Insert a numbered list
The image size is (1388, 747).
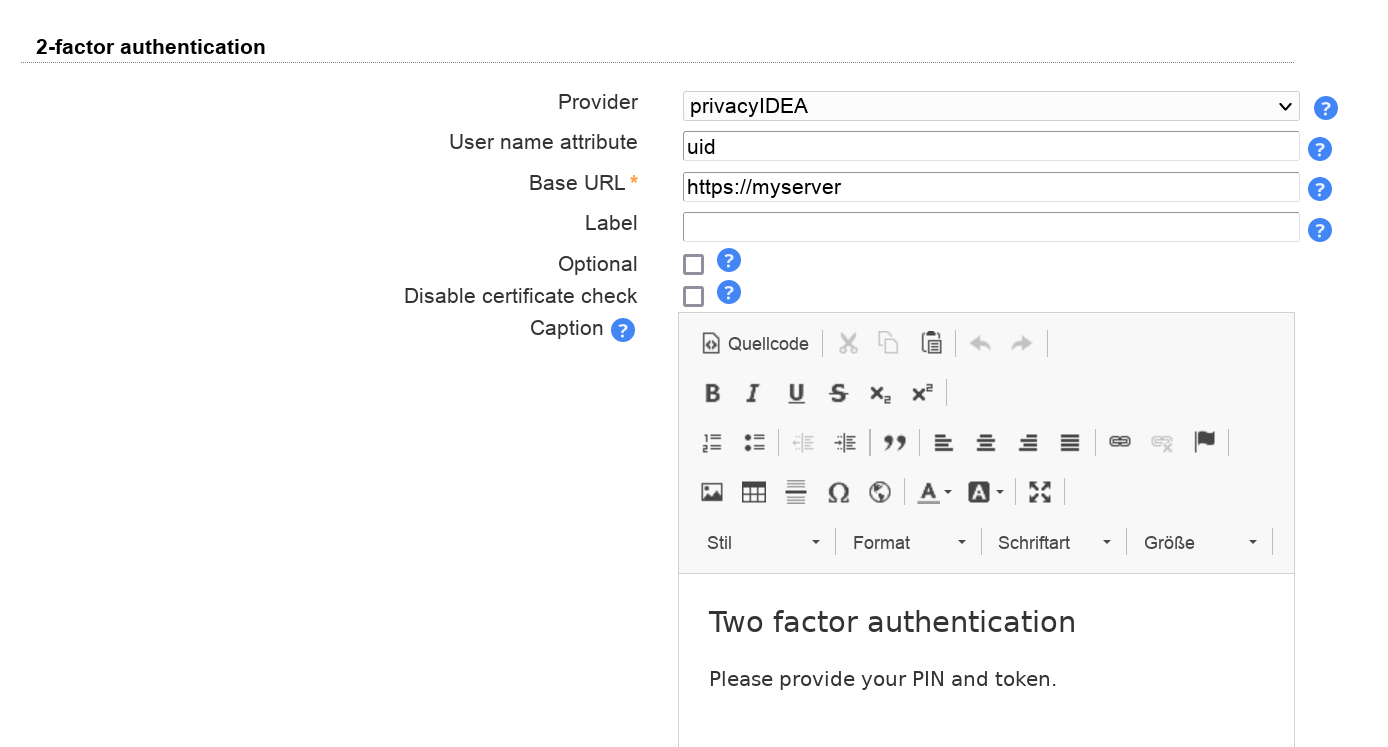(712, 443)
